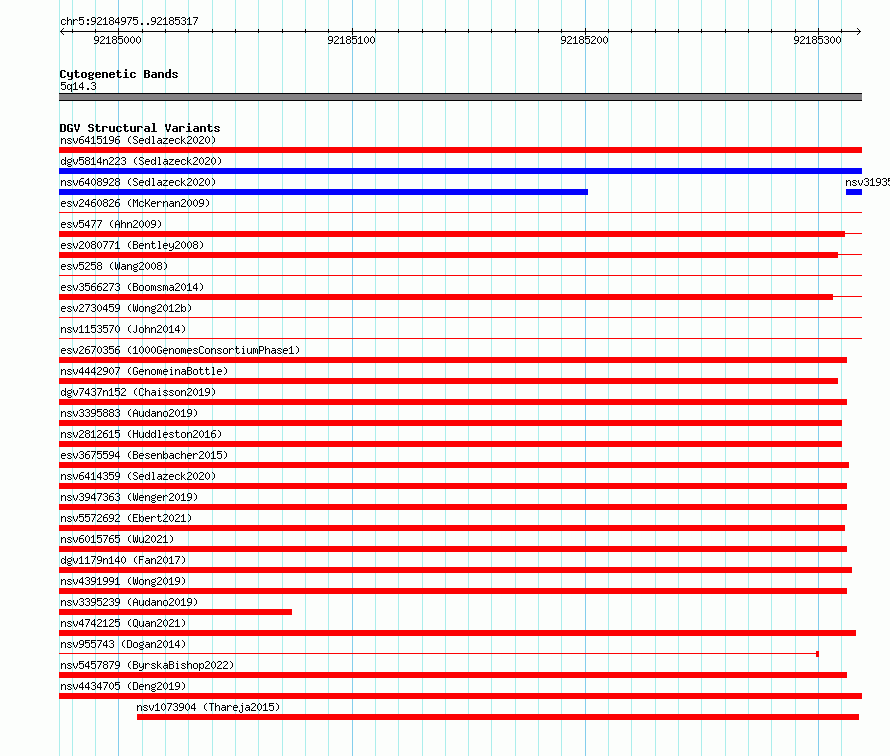Click the short blue bar under the cut-off nsv31935… label

click(x=854, y=192)
